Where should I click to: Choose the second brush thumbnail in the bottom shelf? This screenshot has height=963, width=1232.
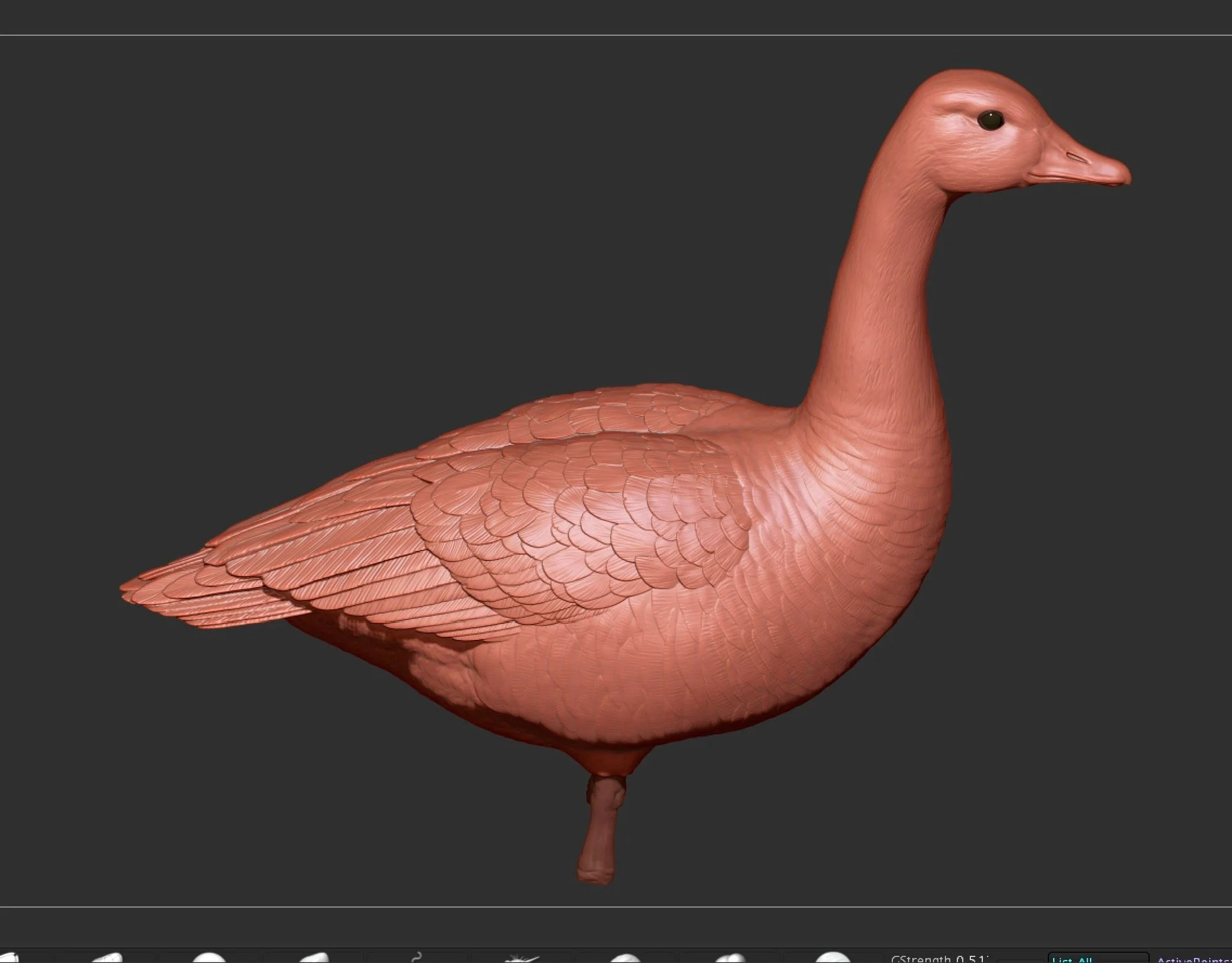click(x=107, y=958)
